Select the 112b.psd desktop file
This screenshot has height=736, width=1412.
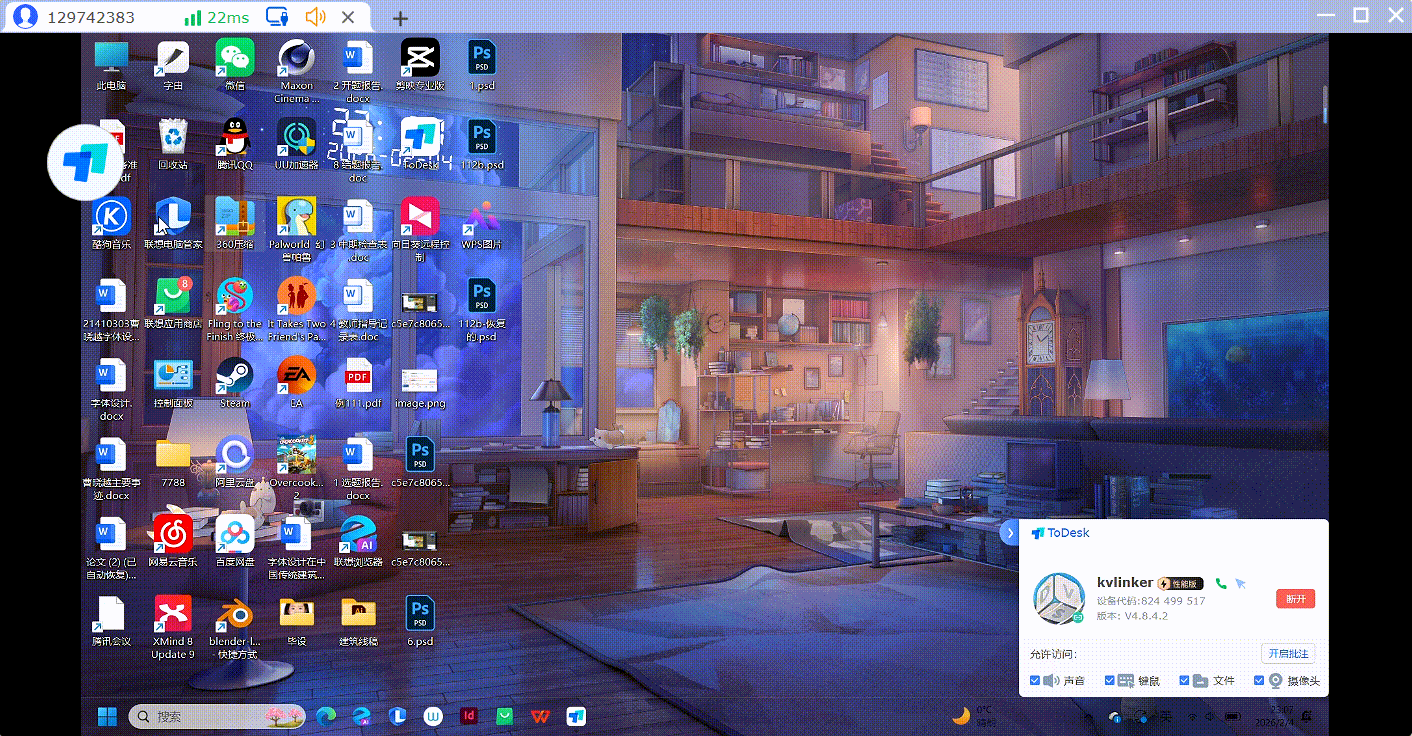click(x=482, y=143)
